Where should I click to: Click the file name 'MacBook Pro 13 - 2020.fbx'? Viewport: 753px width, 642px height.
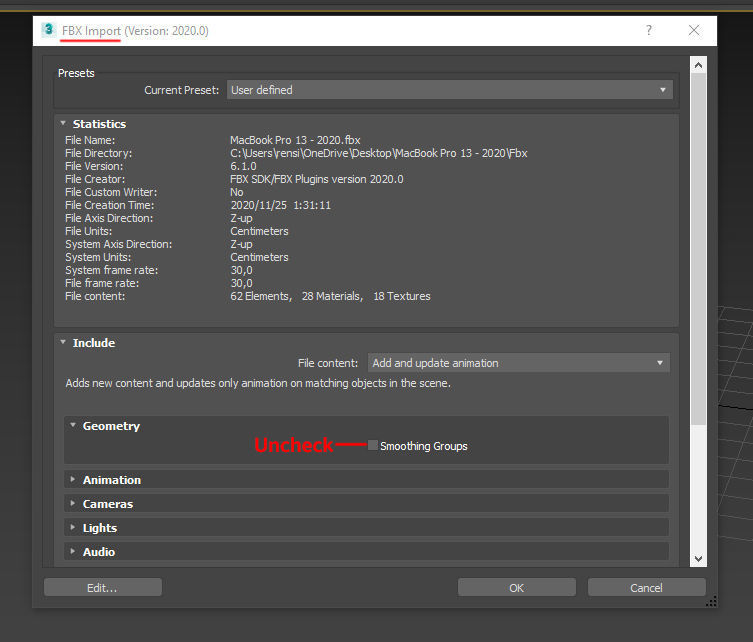[295, 140]
